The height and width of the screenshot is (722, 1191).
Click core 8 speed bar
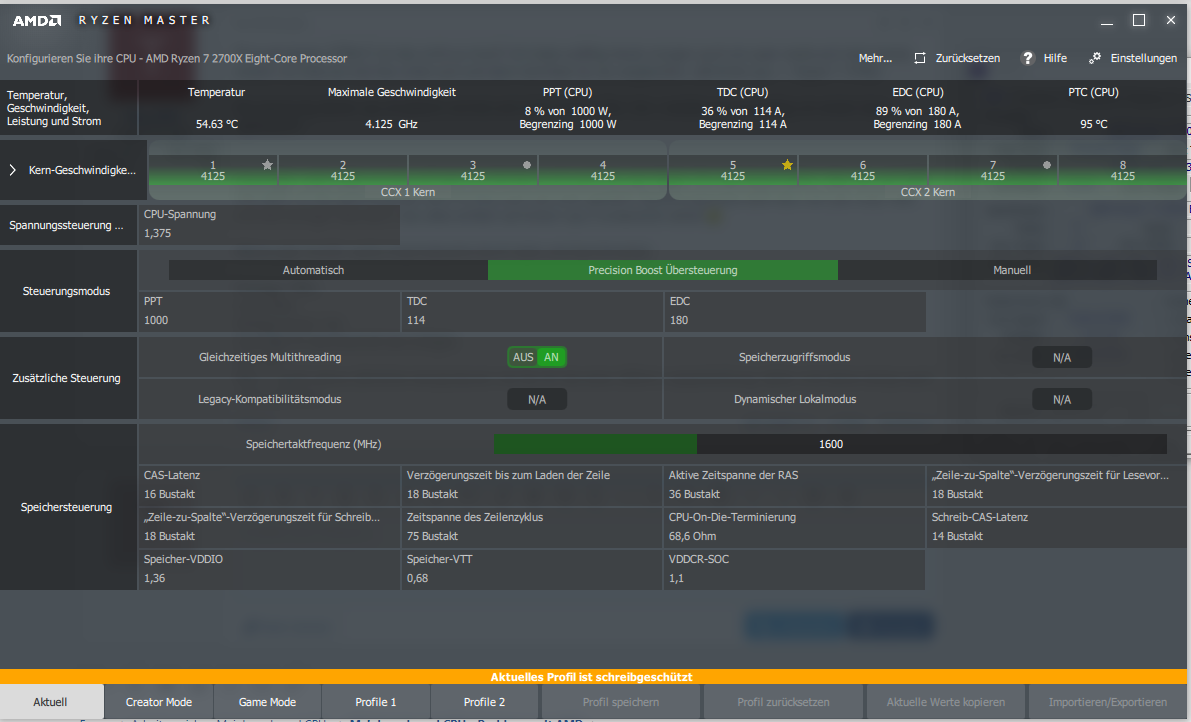[1123, 170]
